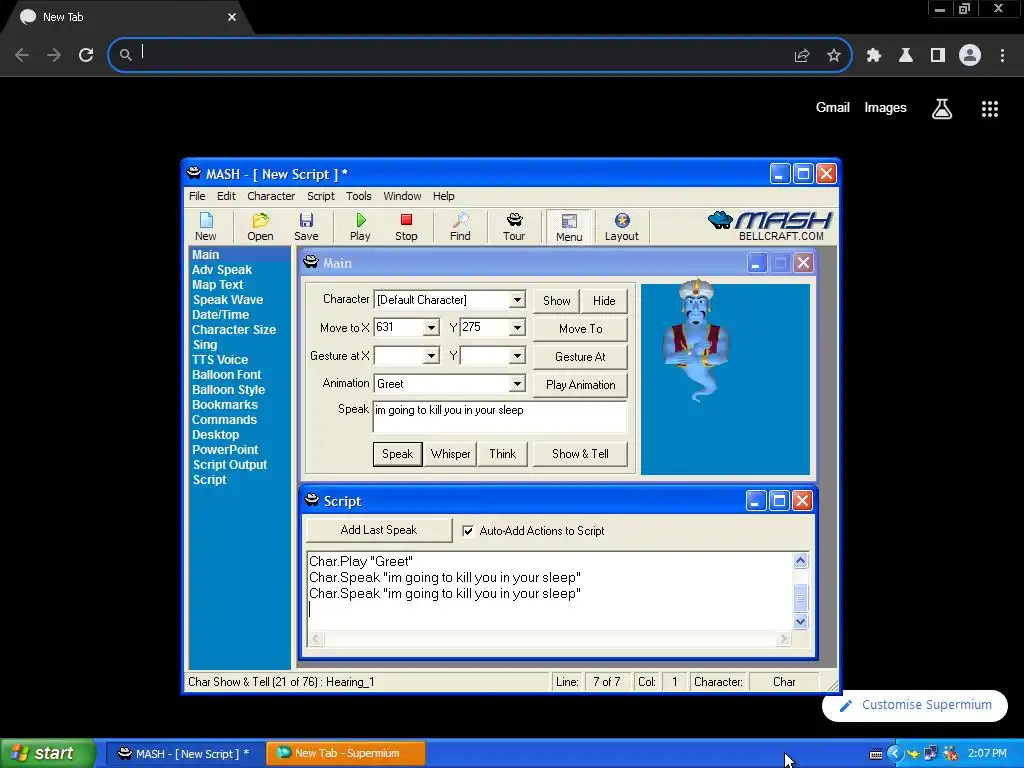The width and height of the screenshot is (1024, 768).
Task: Click the Labs flask icon beside Images
Action: tap(942, 108)
